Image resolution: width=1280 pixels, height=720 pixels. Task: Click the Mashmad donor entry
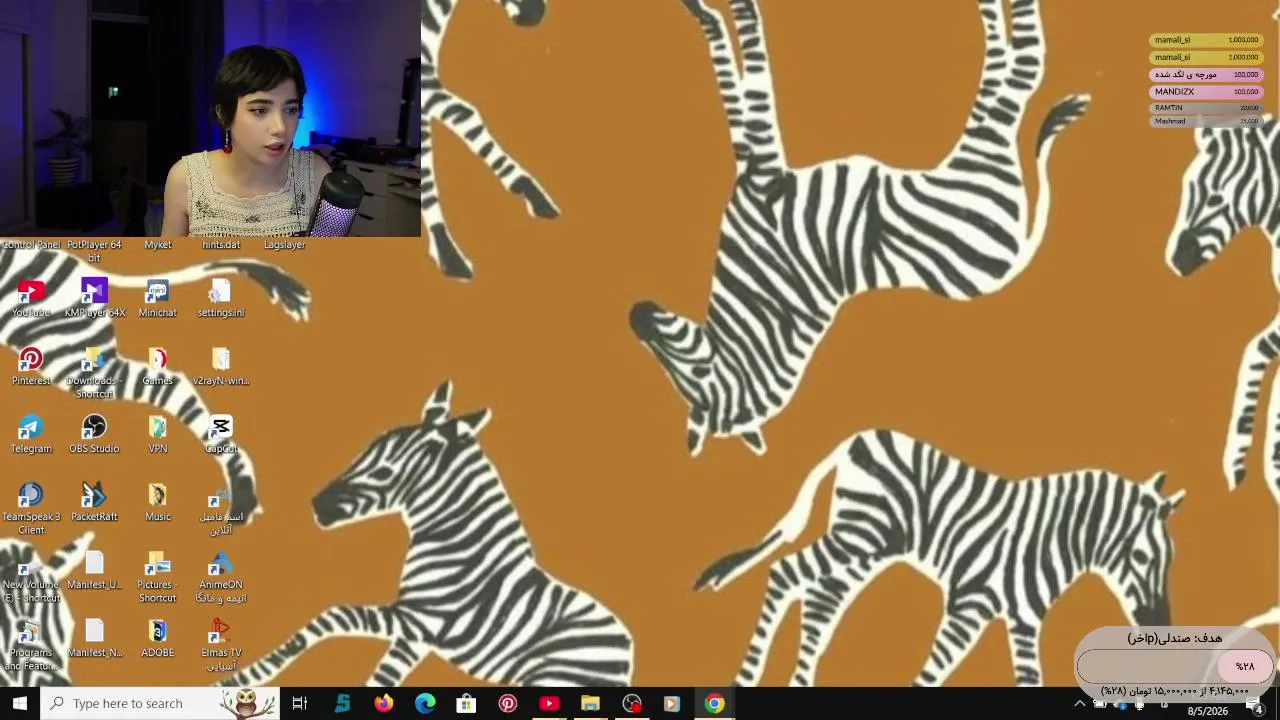[1206, 122]
